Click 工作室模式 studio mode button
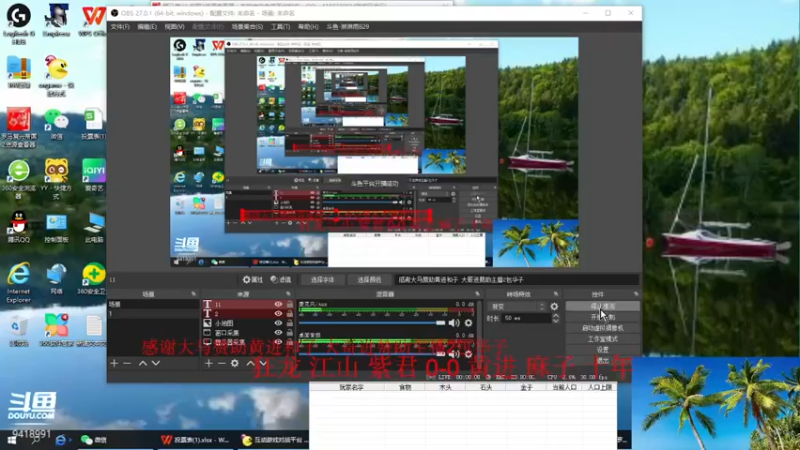Screen dimensions: 800x450 click(x=603, y=339)
